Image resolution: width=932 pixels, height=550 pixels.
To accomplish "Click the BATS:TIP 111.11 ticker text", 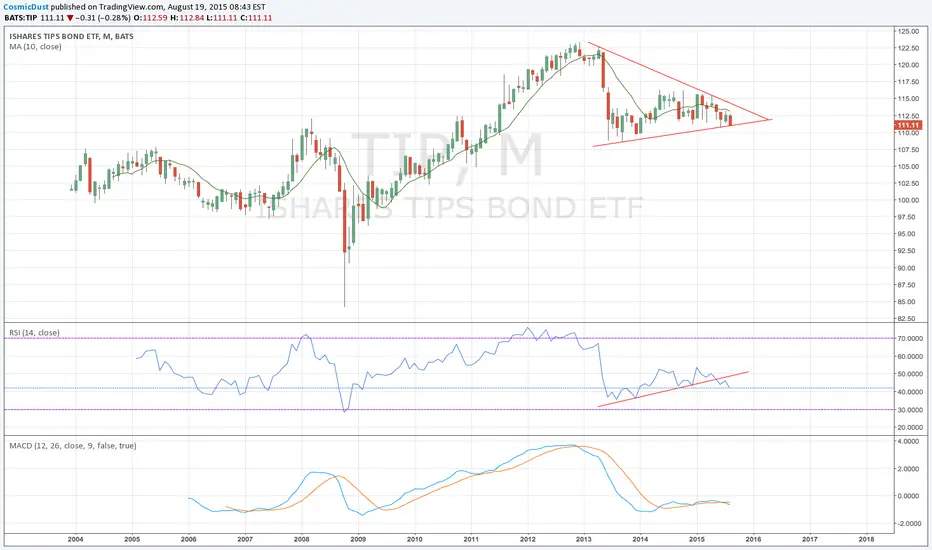I will (x=34, y=18).
